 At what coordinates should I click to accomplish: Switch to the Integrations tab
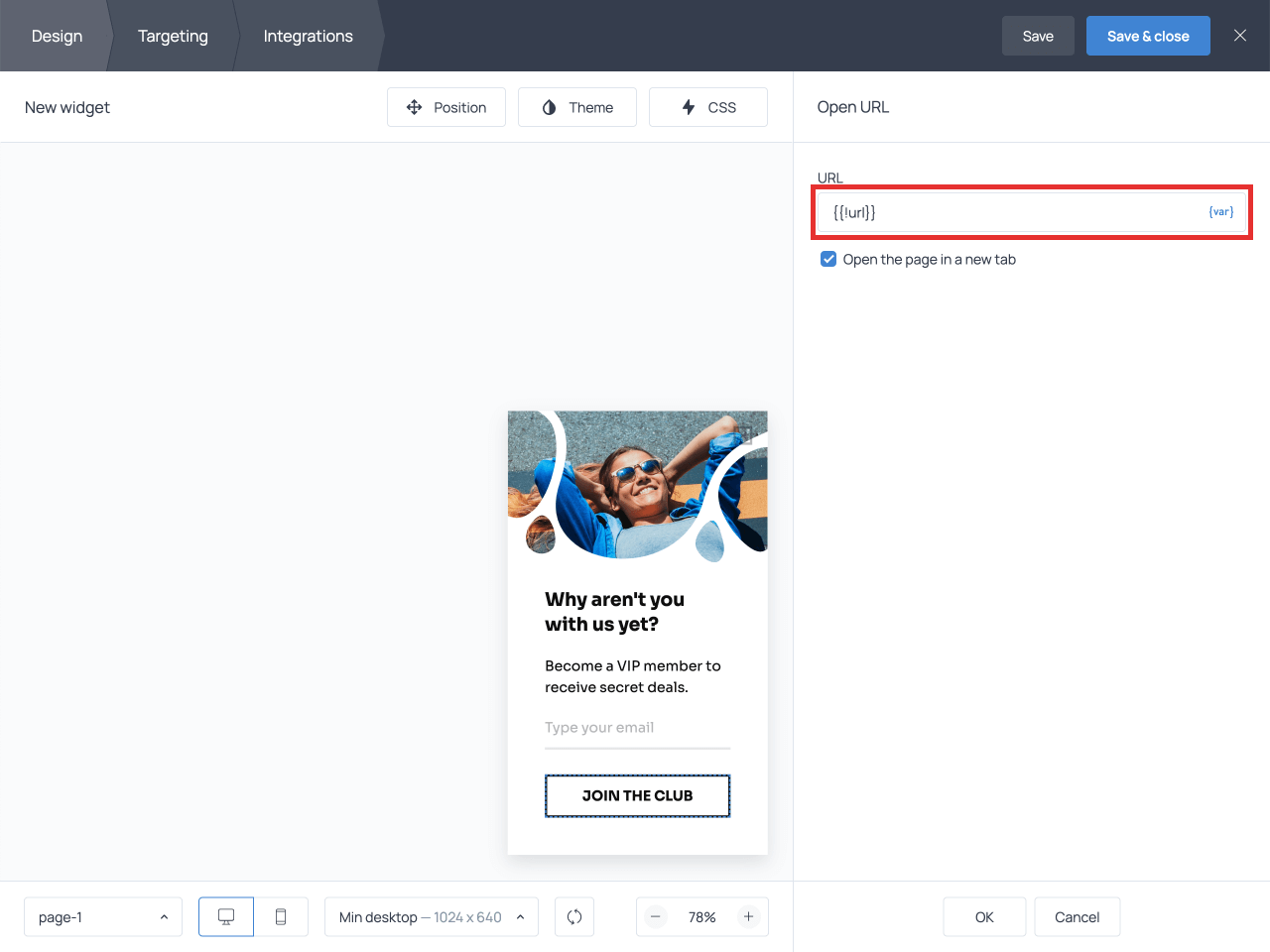pyautogui.click(x=308, y=36)
